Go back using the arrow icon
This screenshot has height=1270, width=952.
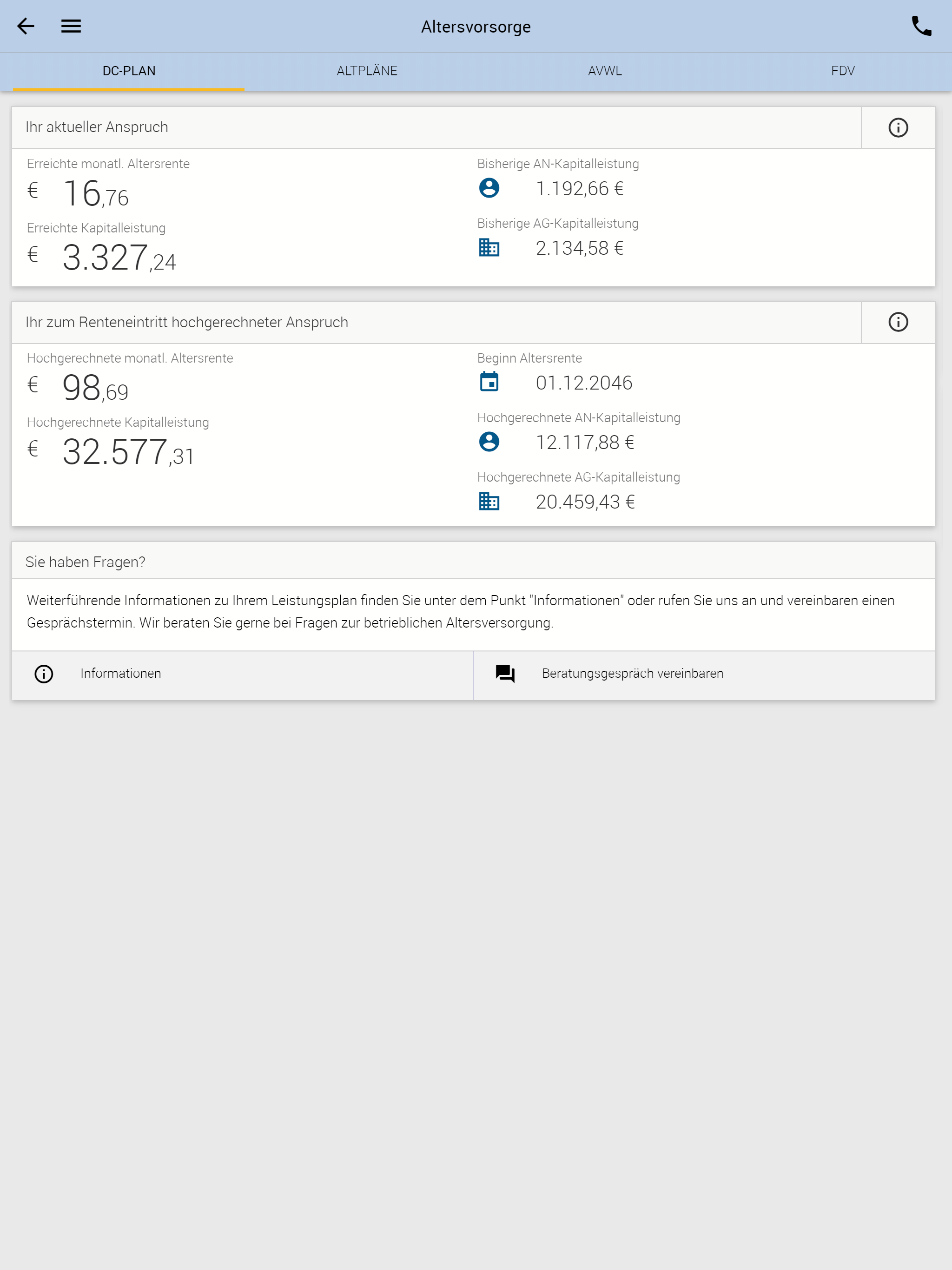coord(26,26)
